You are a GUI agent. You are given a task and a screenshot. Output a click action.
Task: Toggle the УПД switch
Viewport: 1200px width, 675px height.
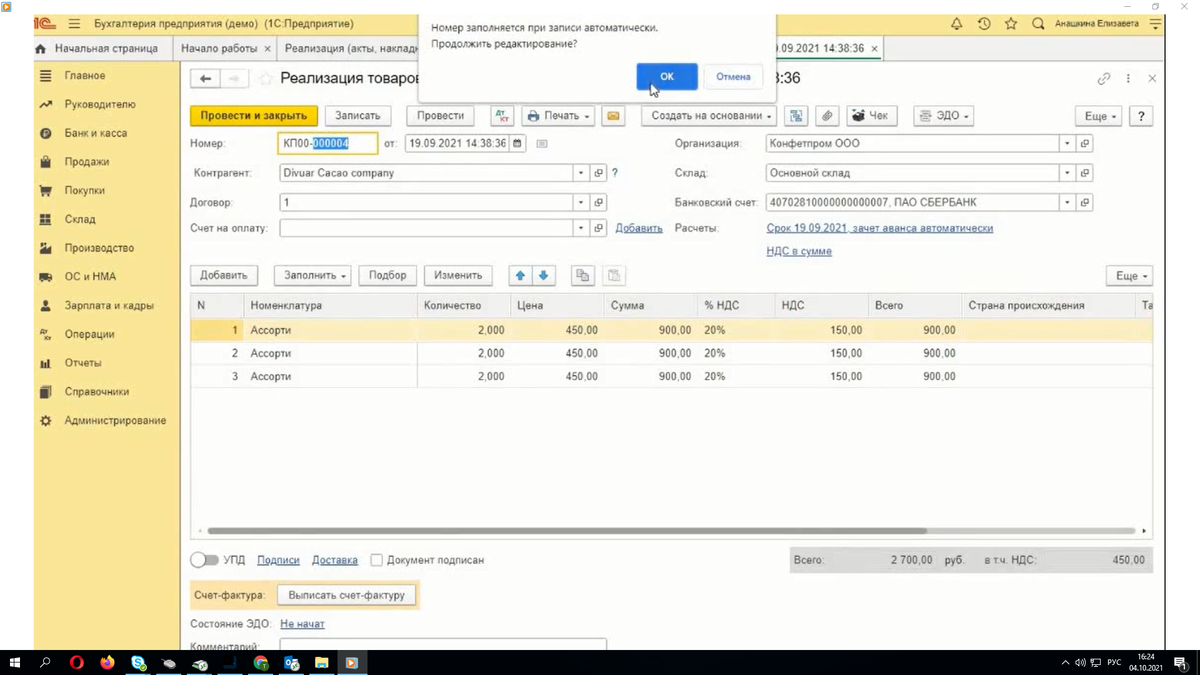[x=204, y=560]
